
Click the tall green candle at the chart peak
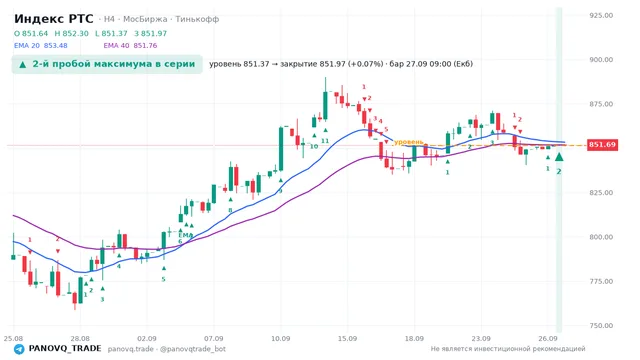click(325, 105)
